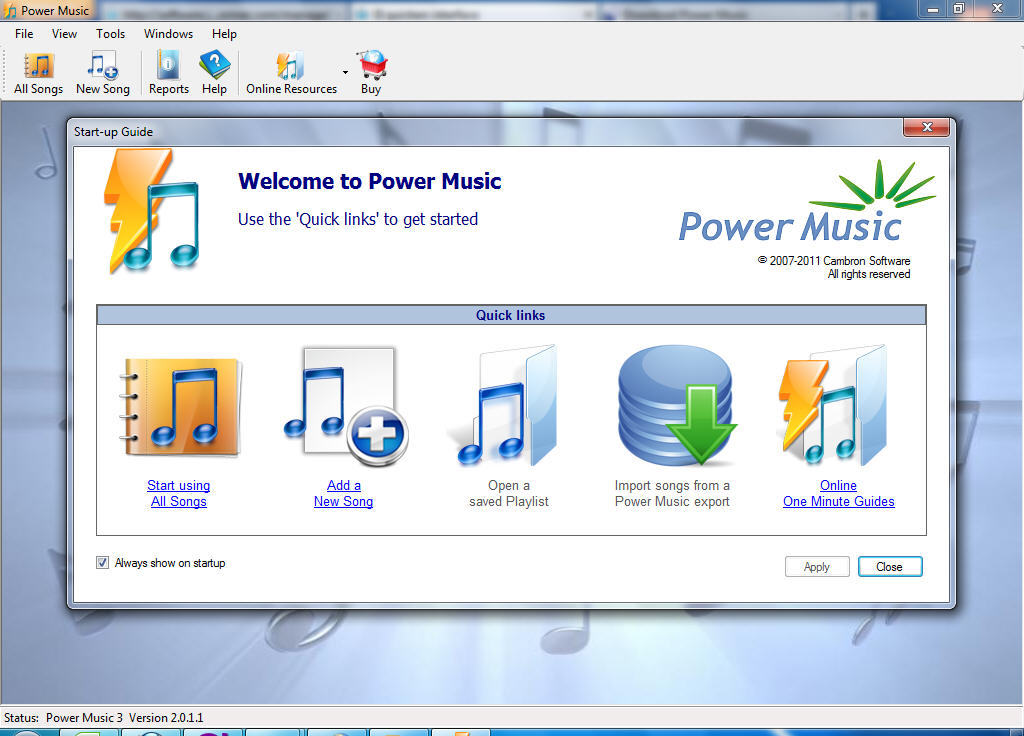Open Online Resources toolbar icon
1024x736 pixels.
[x=291, y=73]
